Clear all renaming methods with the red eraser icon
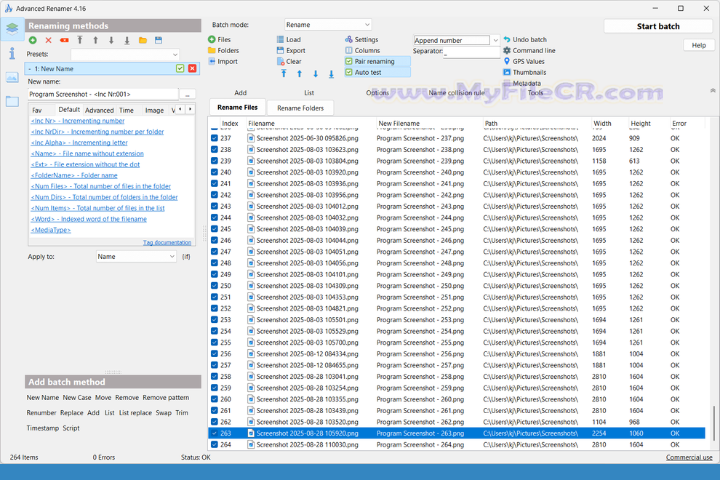The width and height of the screenshot is (720, 480). click(x=64, y=40)
